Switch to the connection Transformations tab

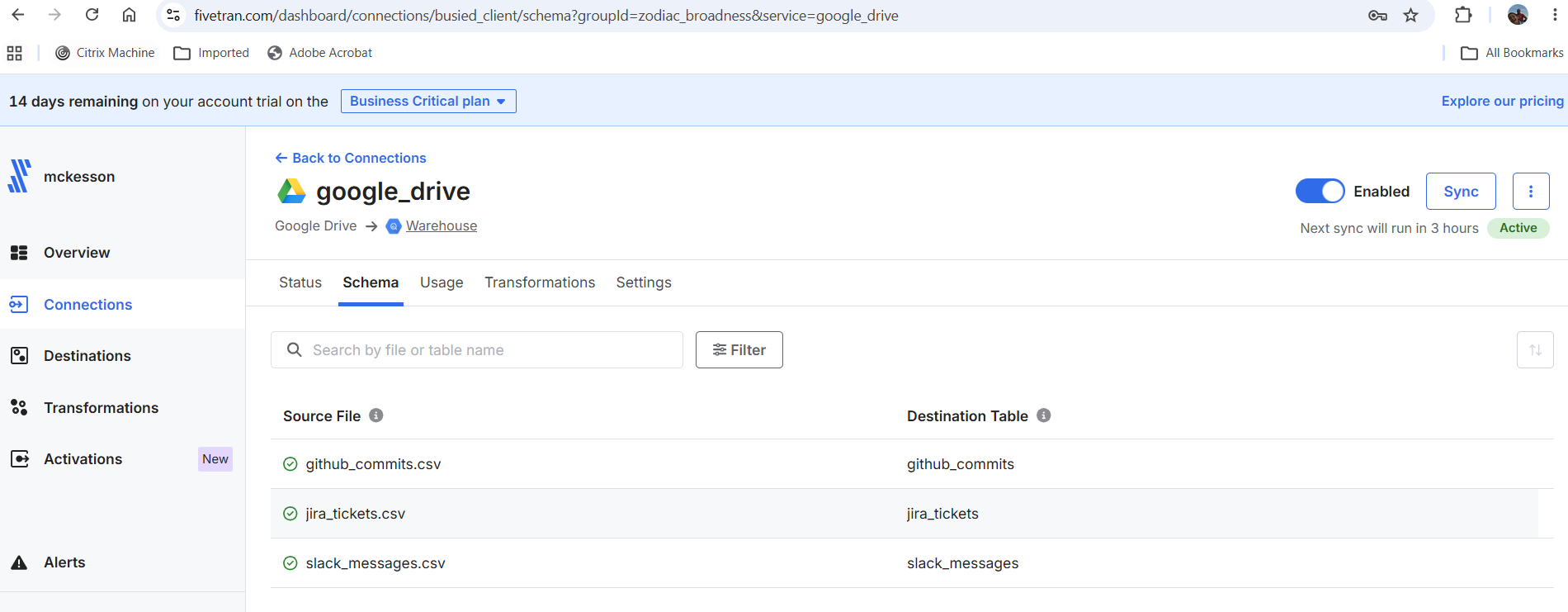click(x=540, y=282)
